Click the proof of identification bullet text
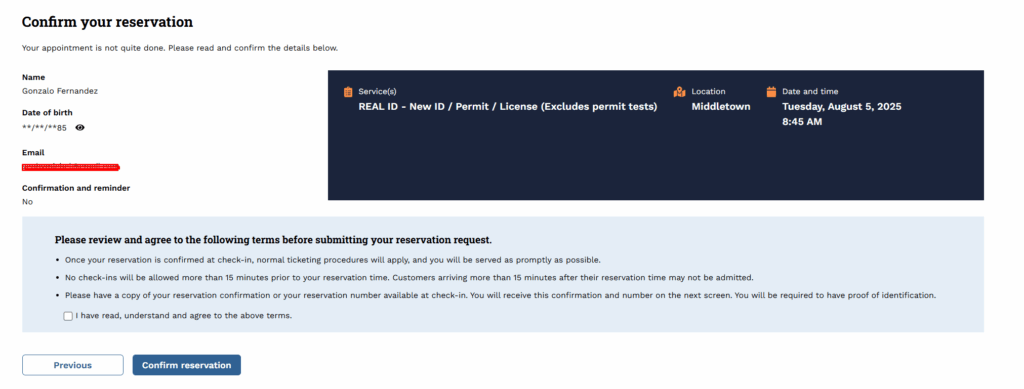The height and width of the screenshot is (389, 1024). coord(500,295)
